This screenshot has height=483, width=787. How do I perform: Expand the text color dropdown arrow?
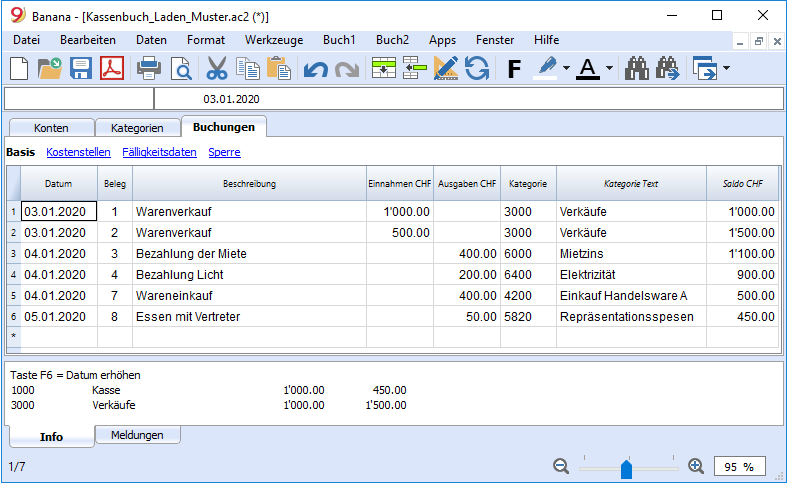tap(609, 68)
